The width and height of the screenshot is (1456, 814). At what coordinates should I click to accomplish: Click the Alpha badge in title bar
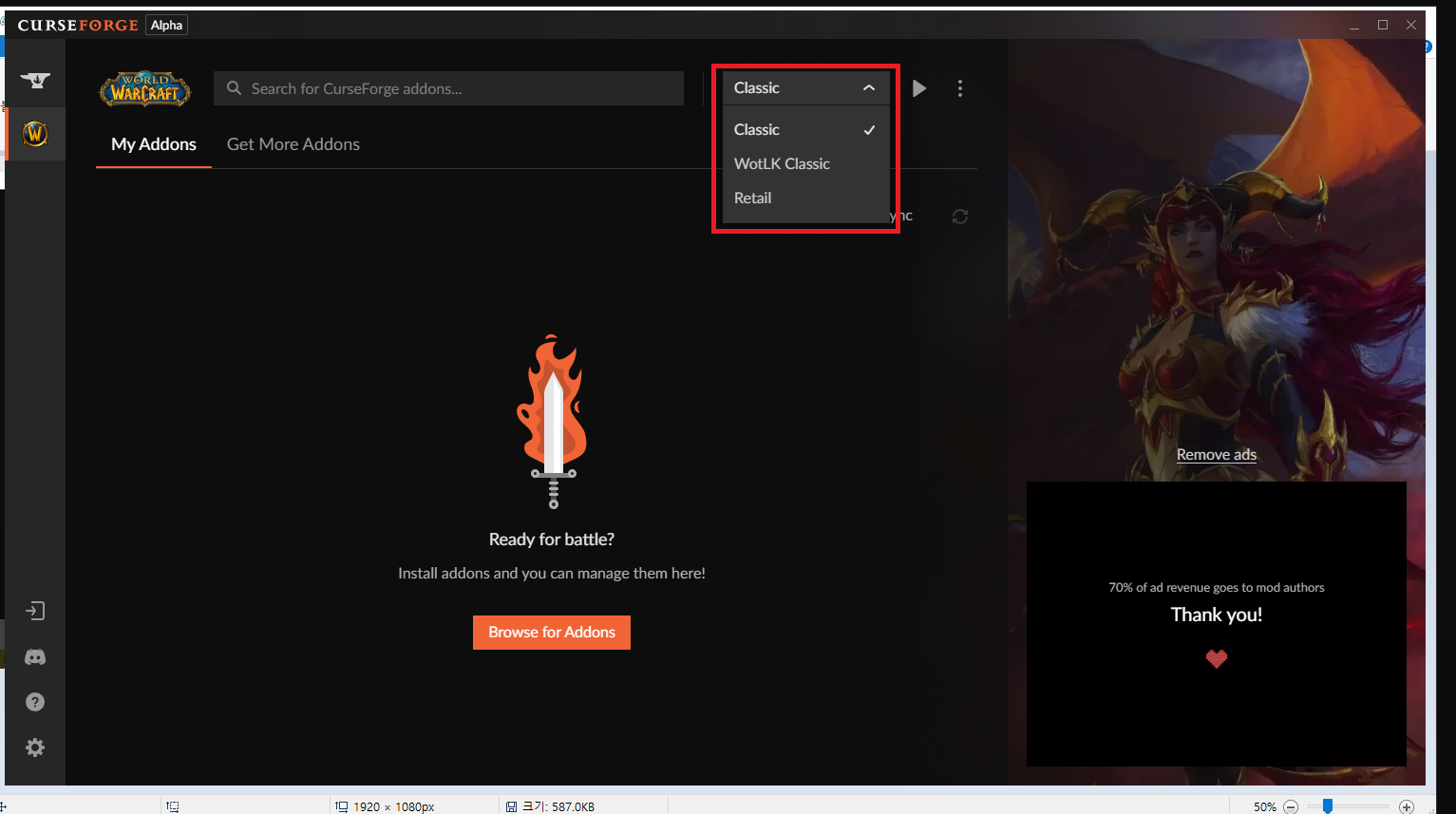[x=166, y=25]
